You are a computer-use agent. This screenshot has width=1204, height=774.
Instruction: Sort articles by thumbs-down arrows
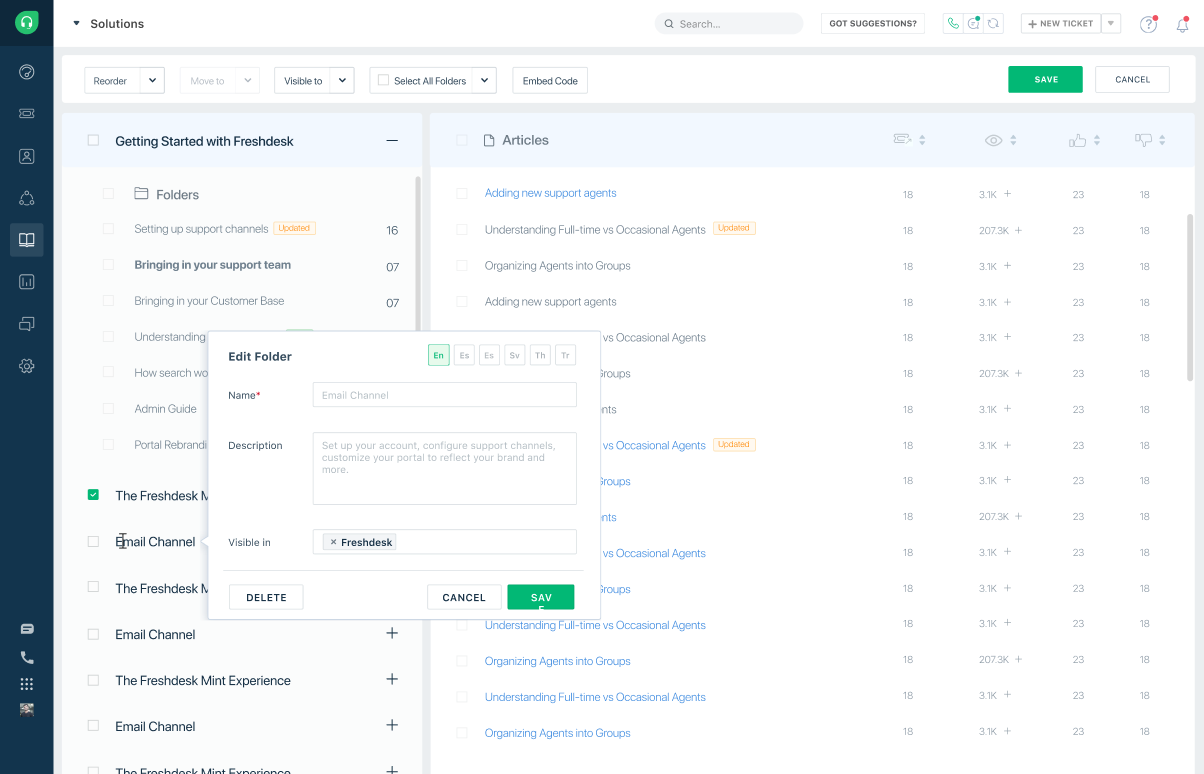(1162, 141)
